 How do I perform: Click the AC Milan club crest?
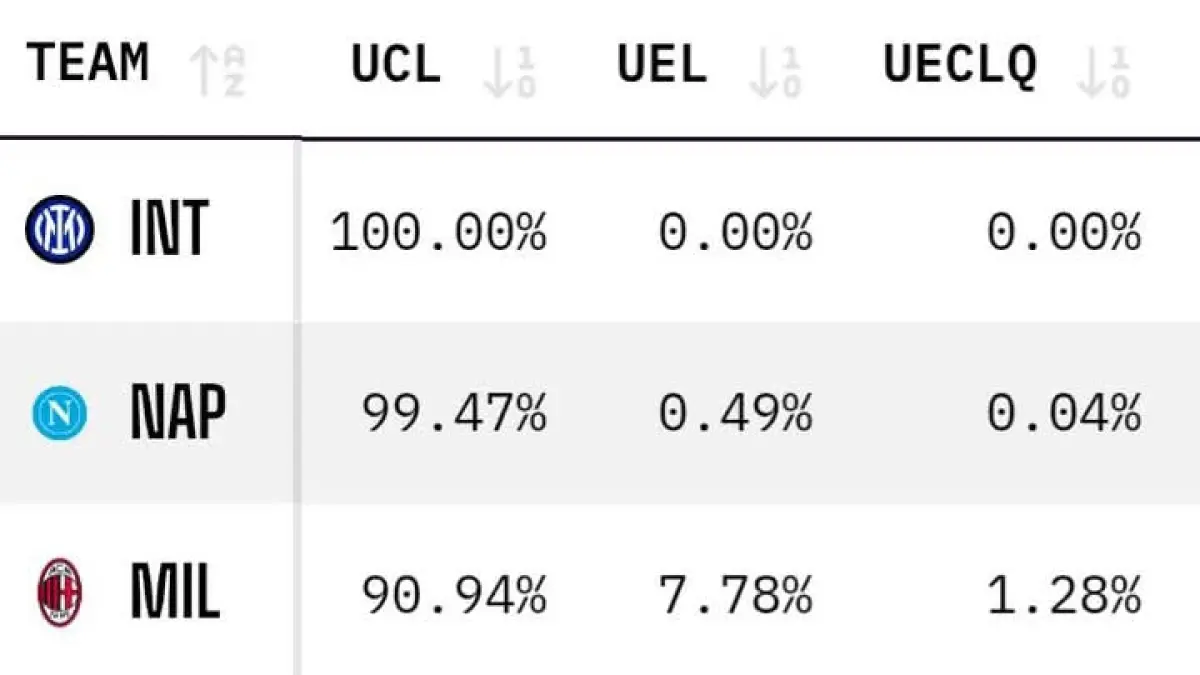pyautogui.click(x=60, y=595)
